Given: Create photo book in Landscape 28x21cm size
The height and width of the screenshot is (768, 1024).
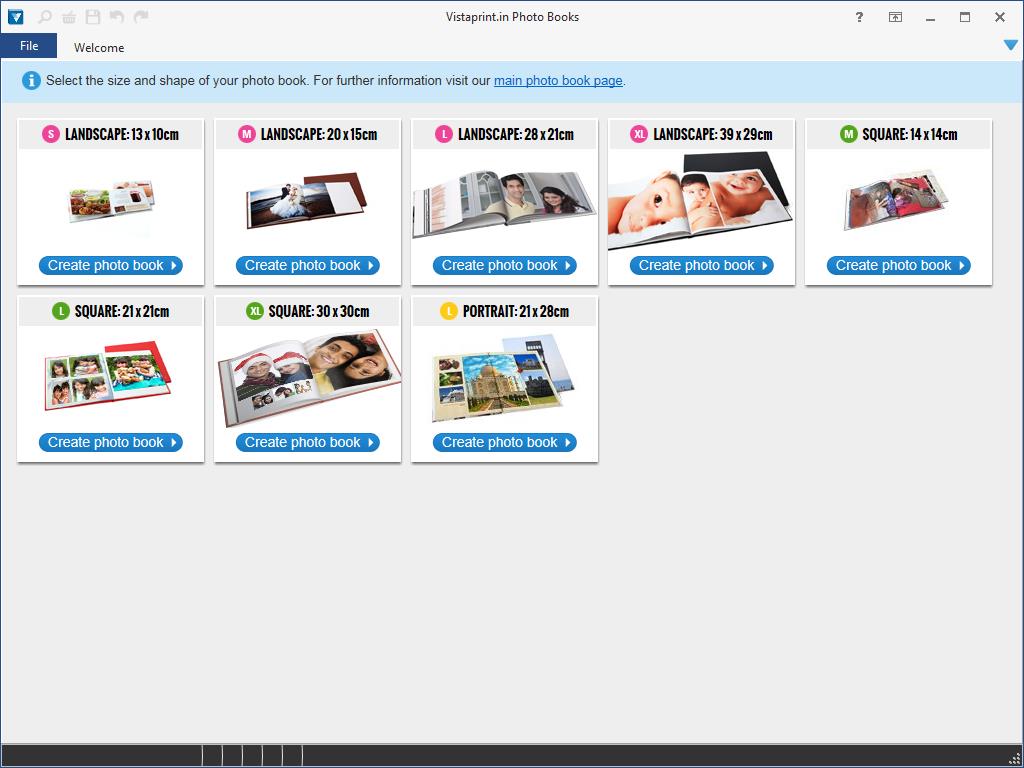Looking at the screenshot, I should [504, 265].
